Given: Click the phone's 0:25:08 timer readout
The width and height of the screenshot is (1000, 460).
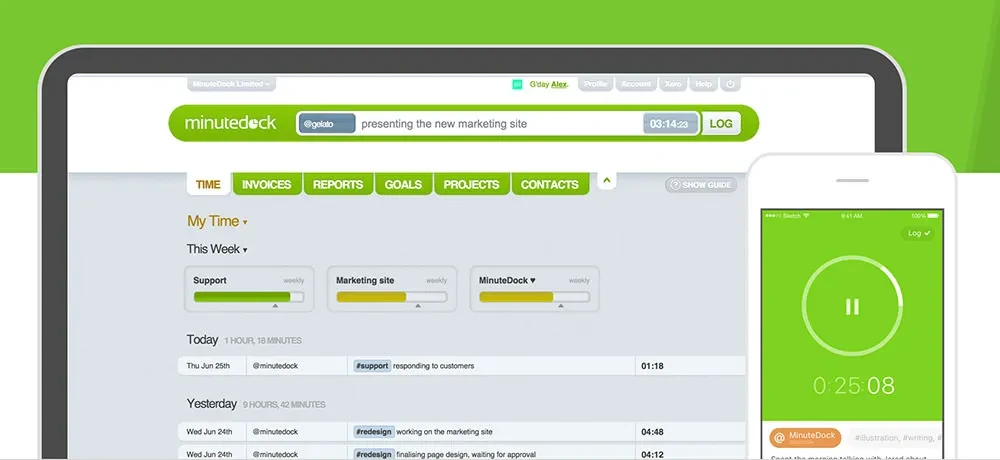Looking at the screenshot, I should click(x=853, y=385).
